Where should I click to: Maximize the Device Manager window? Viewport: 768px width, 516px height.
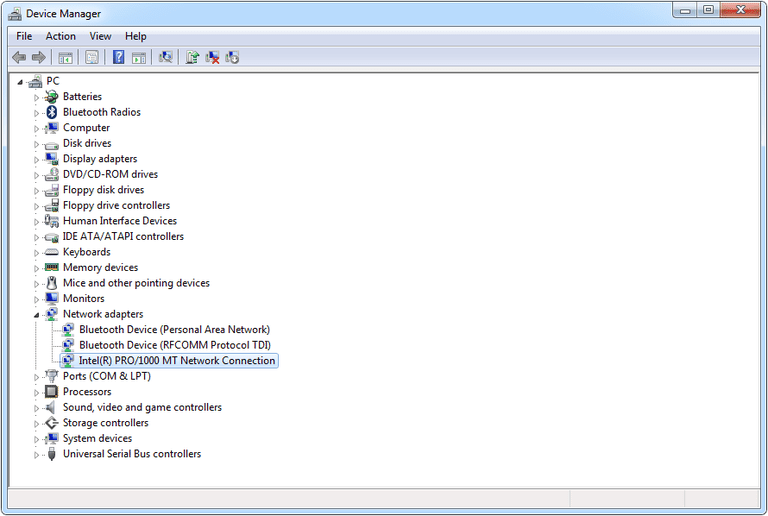708,10
